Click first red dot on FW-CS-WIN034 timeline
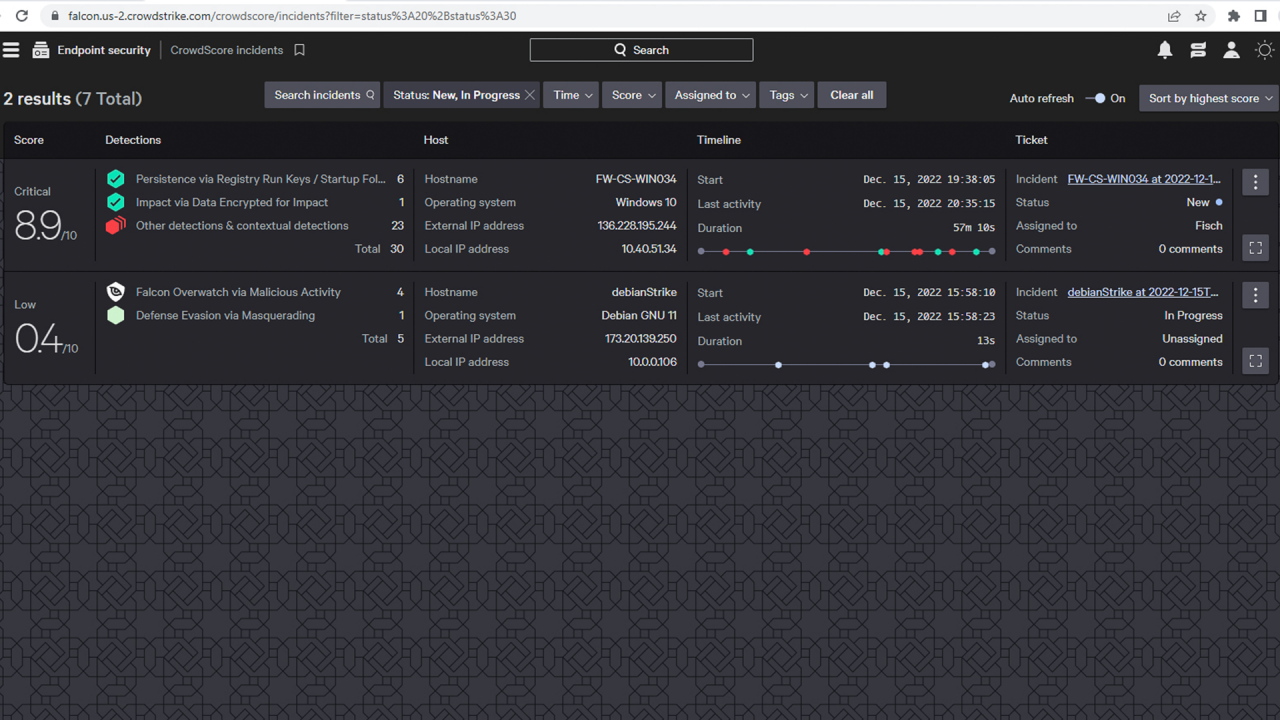Image resolution: width=1280 pixels, height=720 pixels. [726, 252]
